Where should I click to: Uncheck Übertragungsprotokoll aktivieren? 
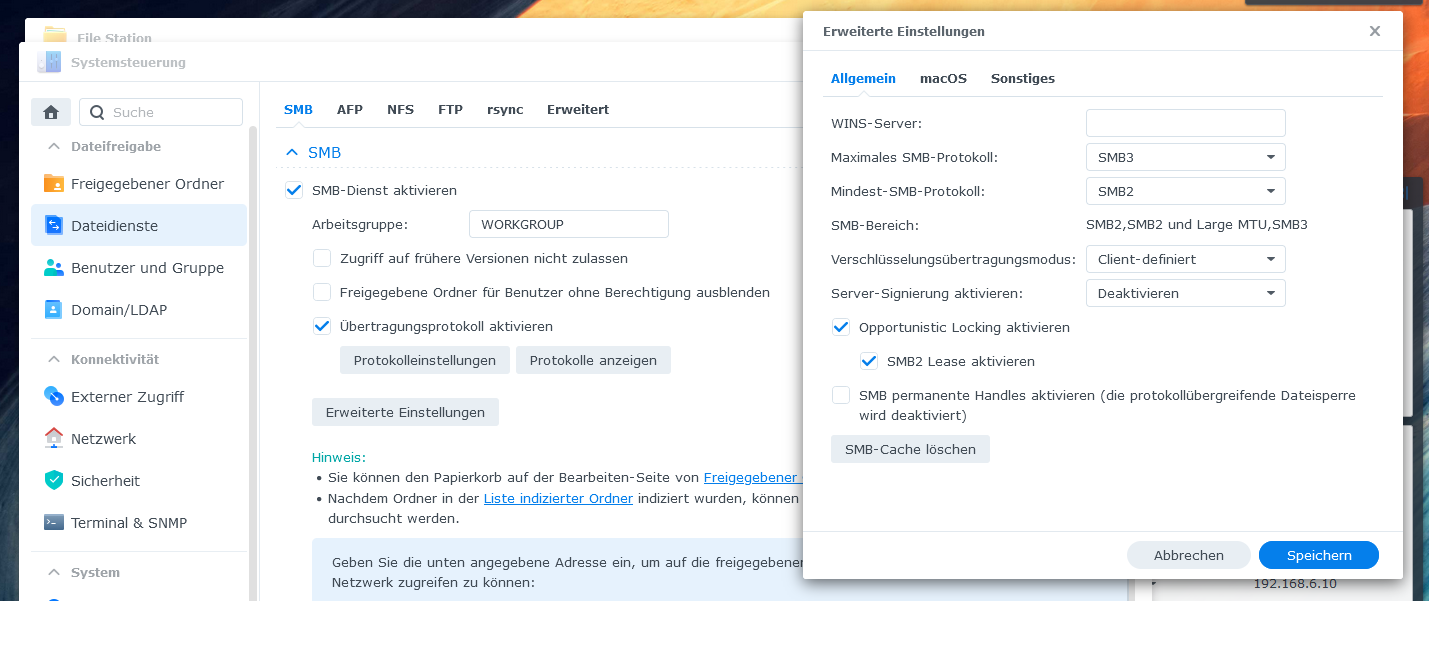(322, 326)
